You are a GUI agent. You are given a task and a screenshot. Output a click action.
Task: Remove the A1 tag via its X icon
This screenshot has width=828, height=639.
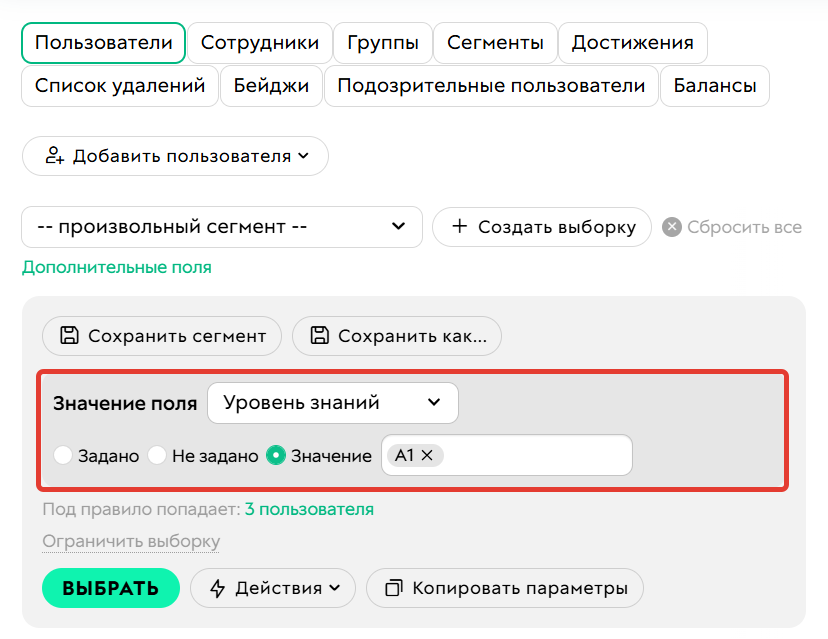(x=428, y=454)
